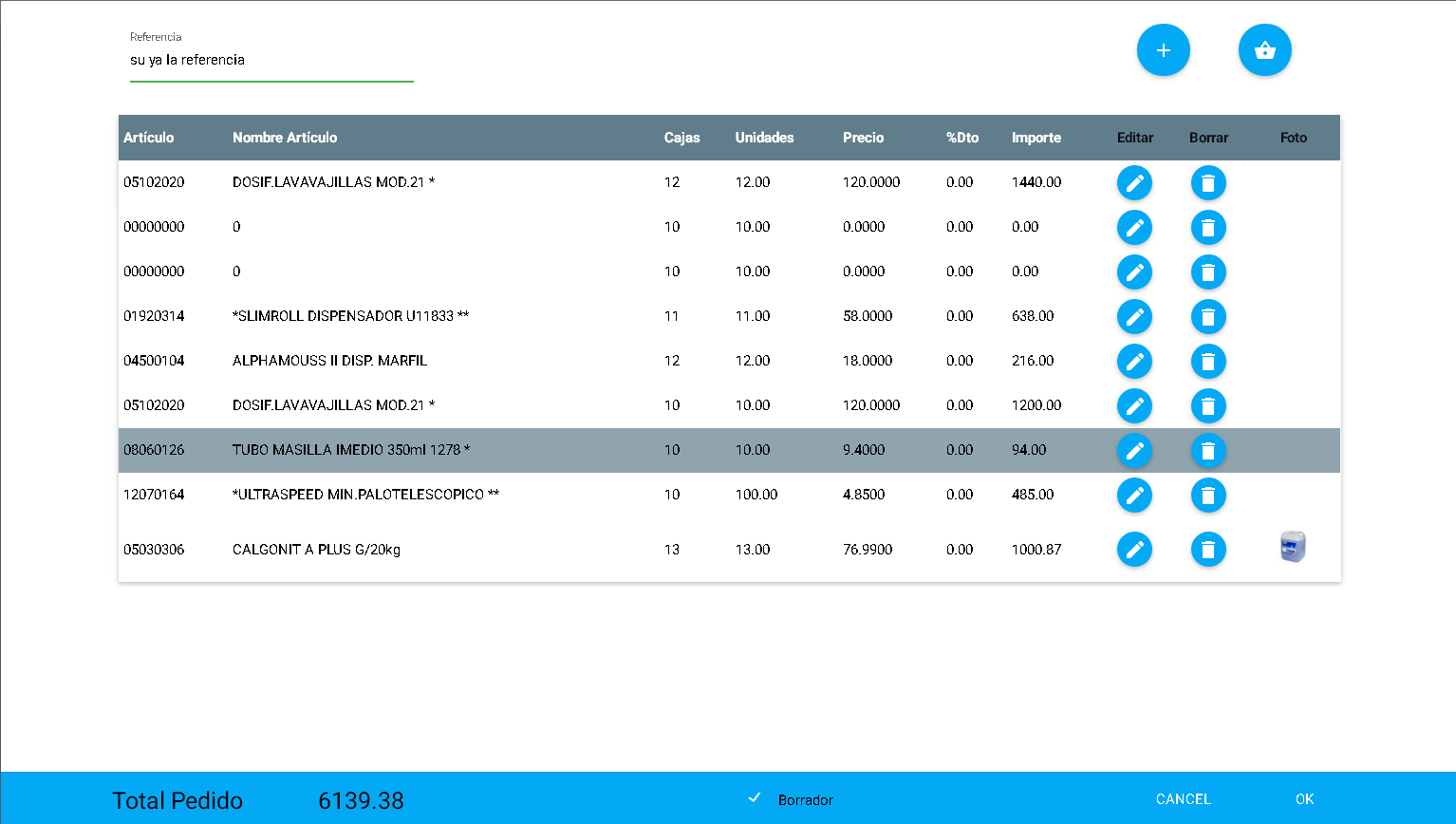Click the plus button to add an article
This screenshot has width=1456, height=824.
pos(1164,50)
